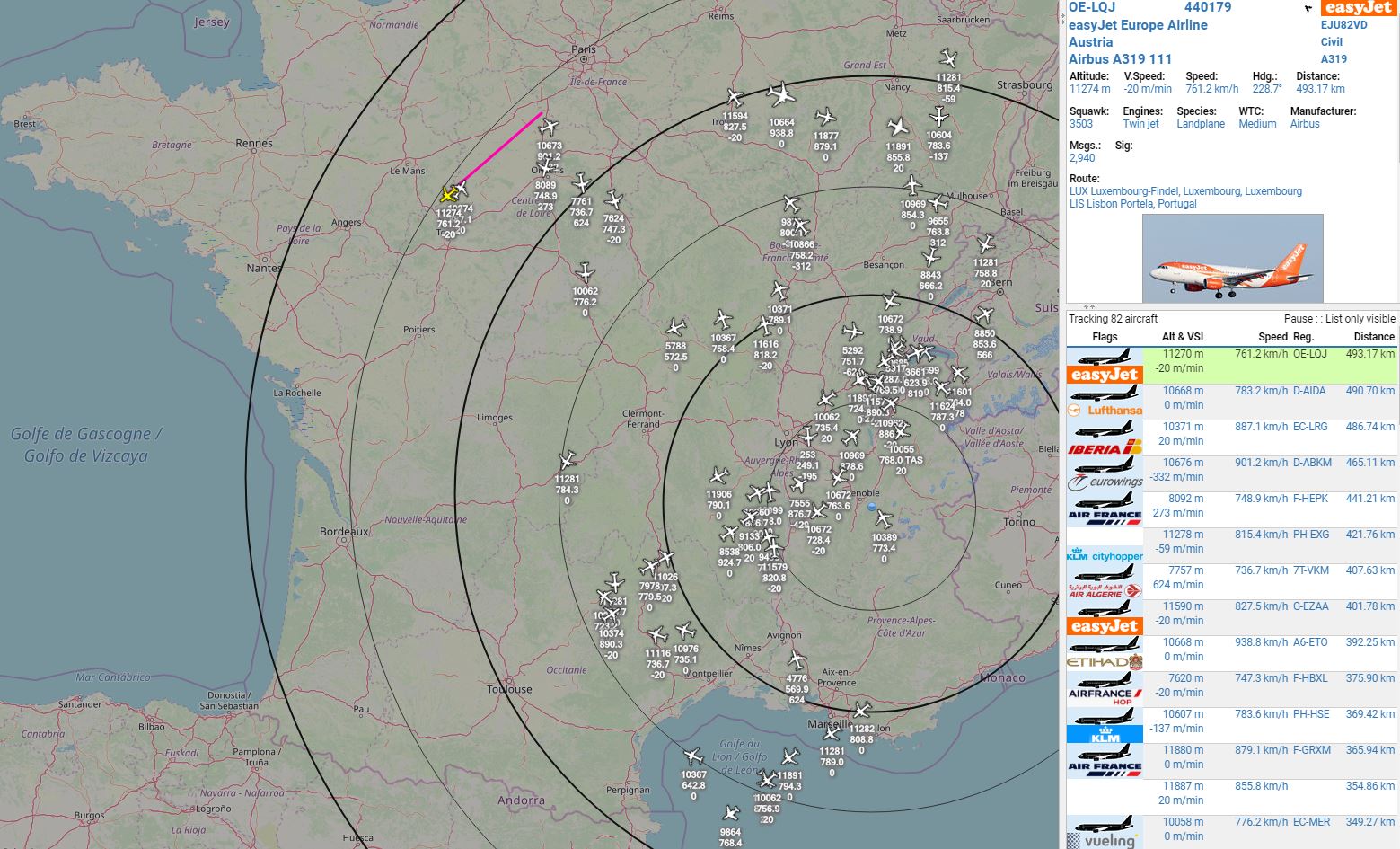The height and width of the screenshot is (849, 1400).
Task: Select the G-EZAA row in aircraft list
Action: coord(1231,617)
